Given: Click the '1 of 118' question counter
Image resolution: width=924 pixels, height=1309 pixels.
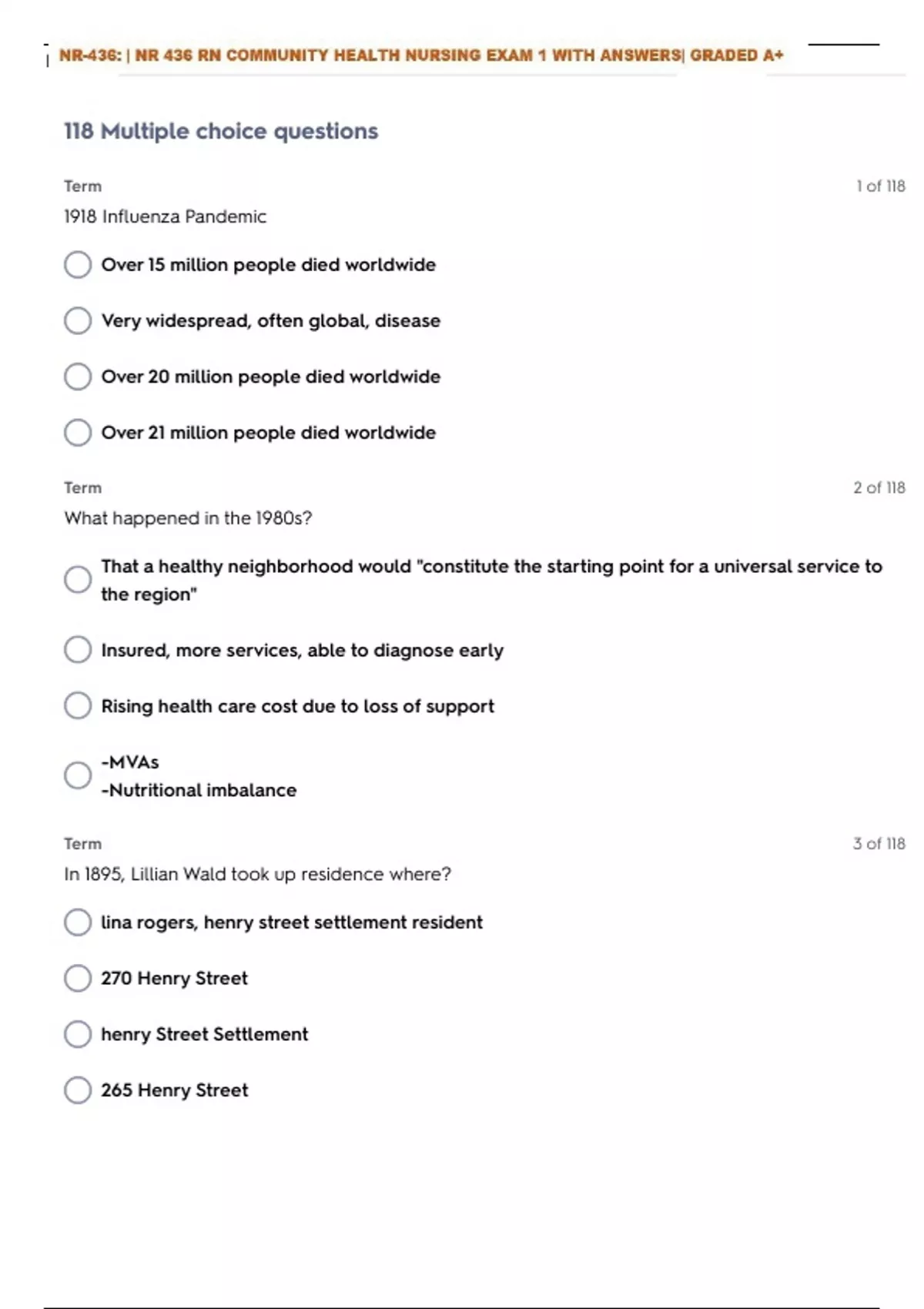Looking at the screenshot, I should pyautogui.click(x=880, y=186).
